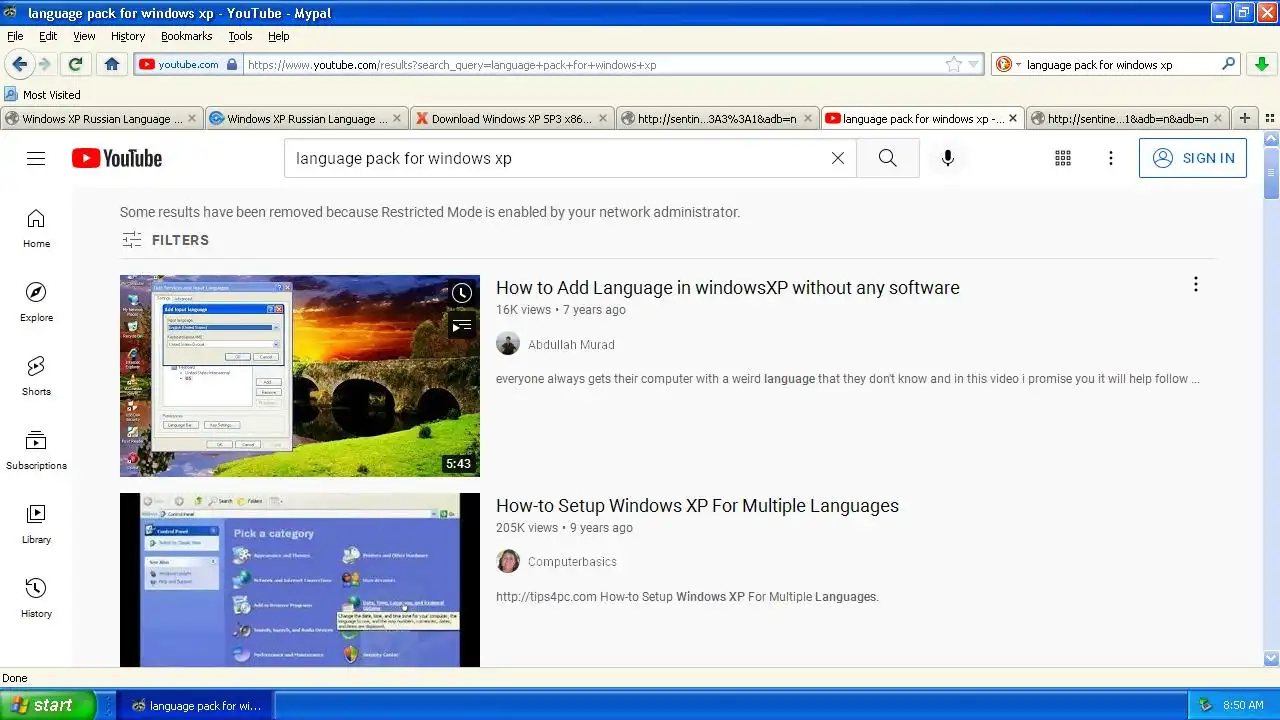
Task: Open the File menu
Action: point(15,36)
